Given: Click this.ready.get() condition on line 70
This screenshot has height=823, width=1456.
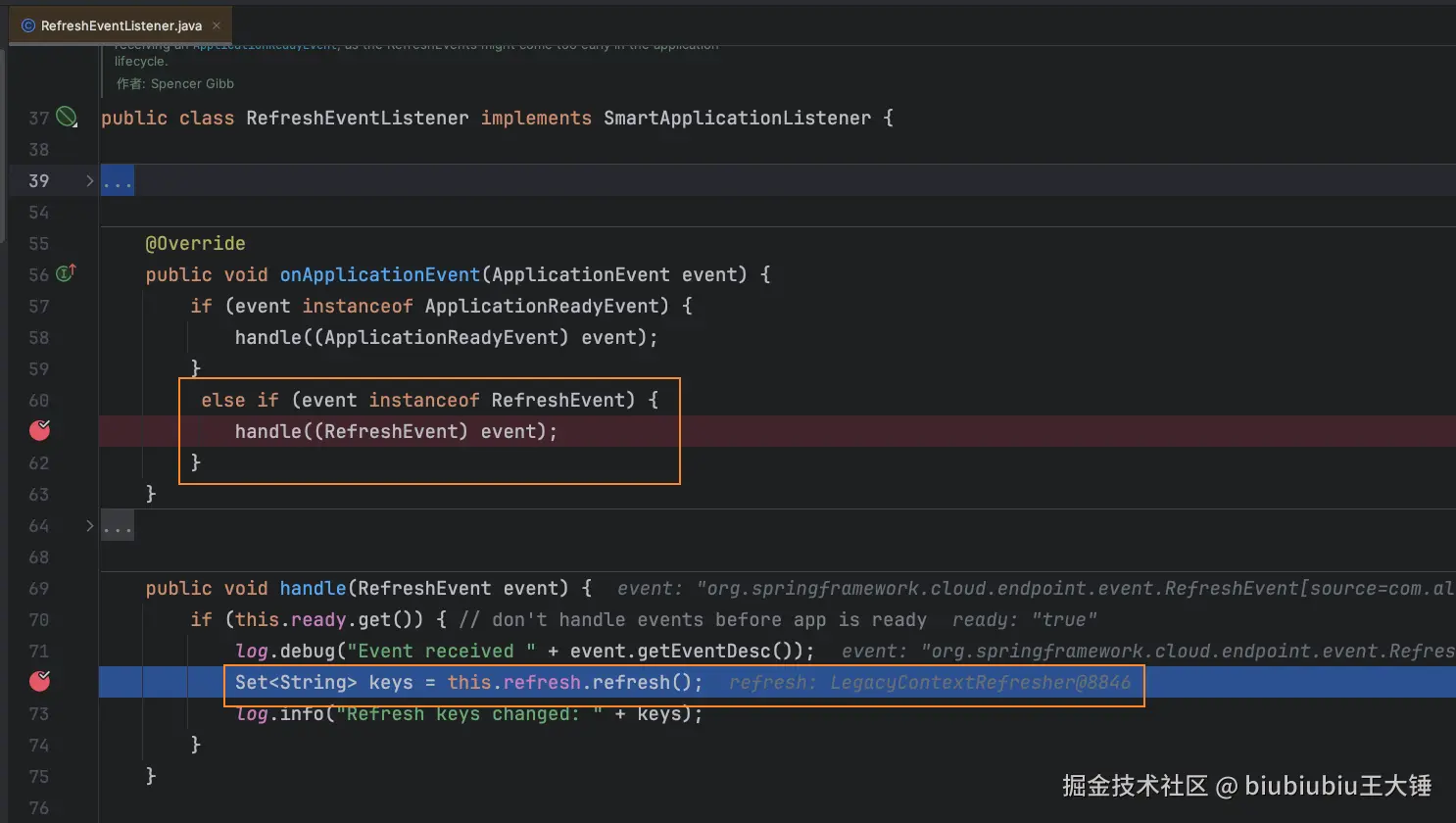Looking at the screenshot, I should tap(329, 619).
